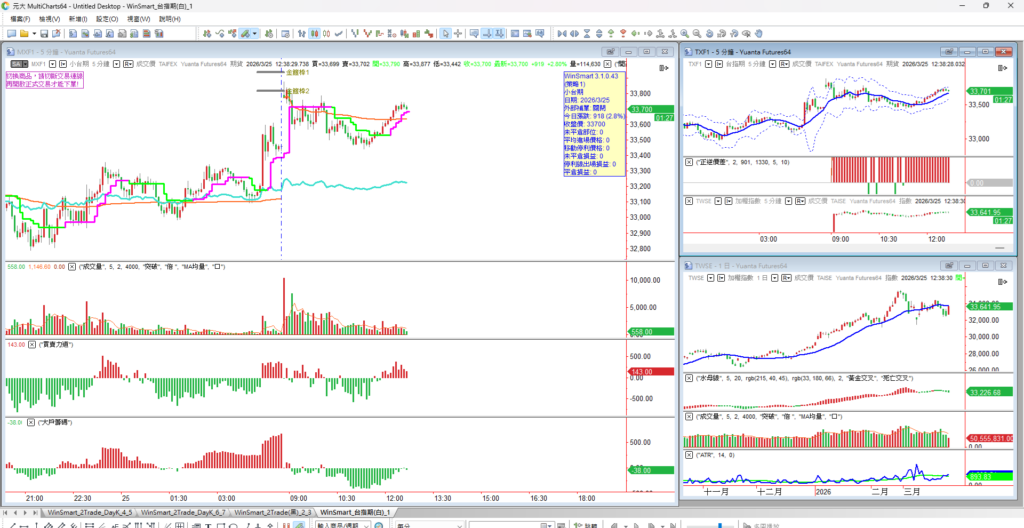Click the 33,700 price marker on MXF1 axis
Viewport: 1024px width, 528px height.
pos(640,109)
